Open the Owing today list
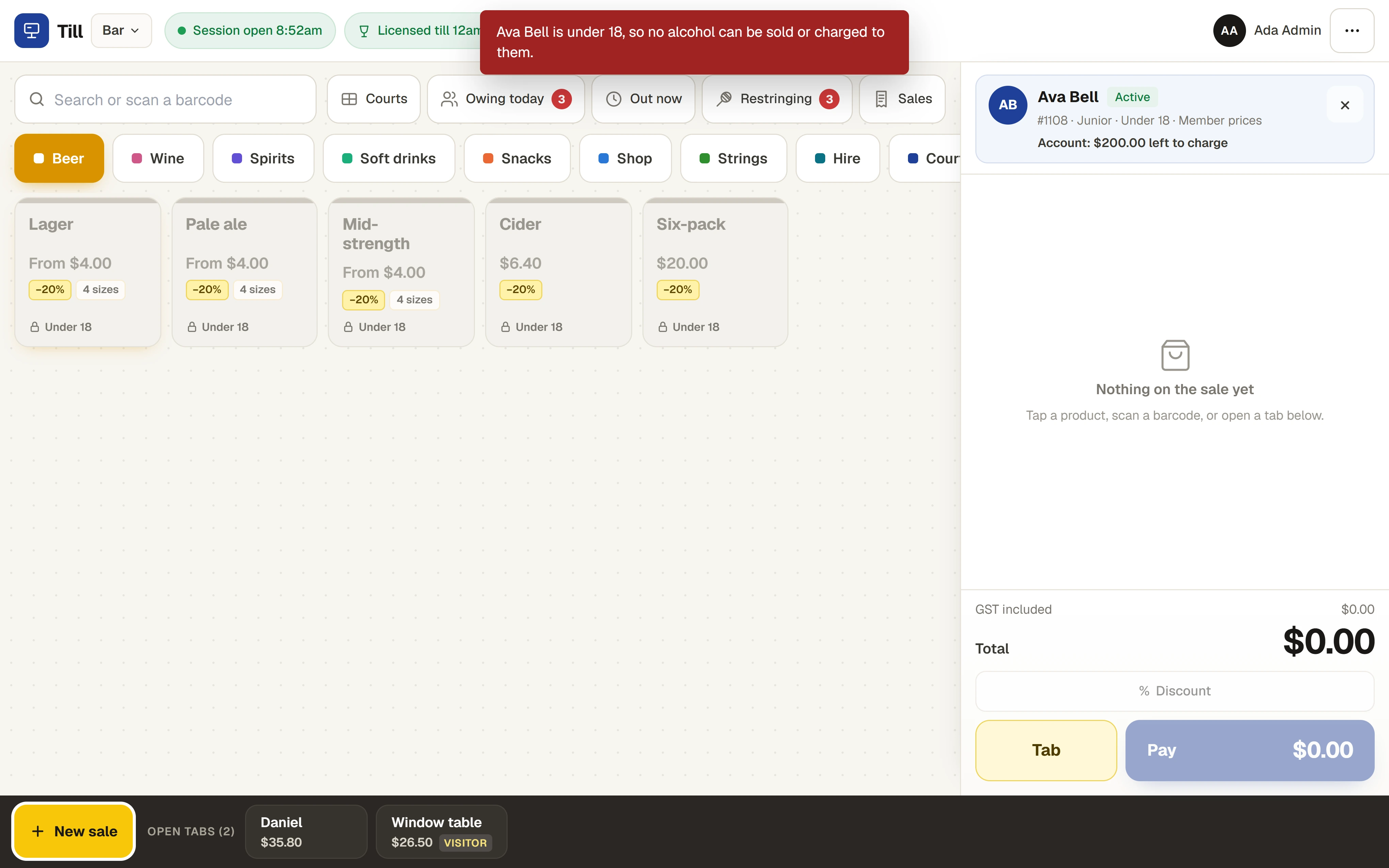Viewport: 1389px width, 868px height. coord(506,99)
